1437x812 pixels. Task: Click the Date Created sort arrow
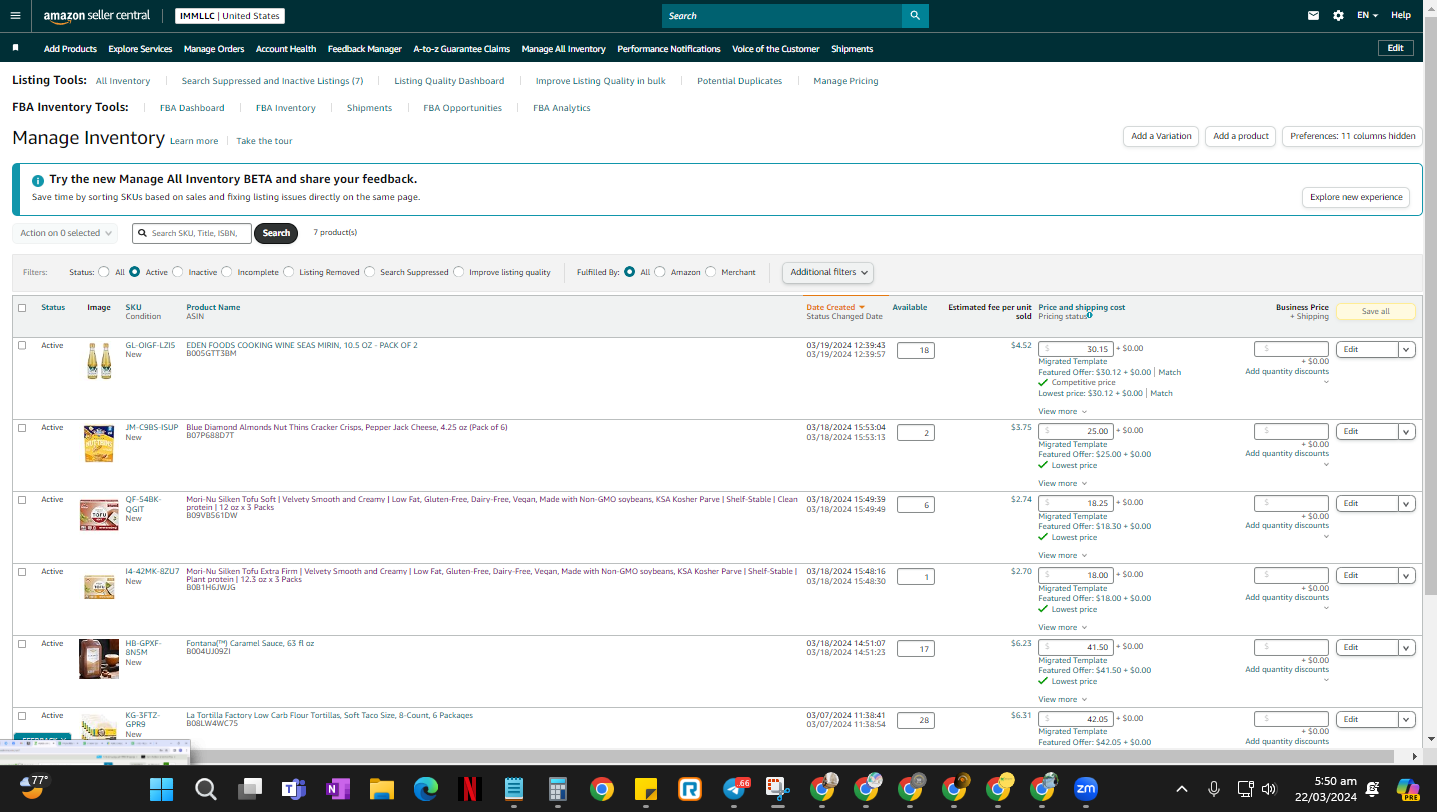coord(861,307)
